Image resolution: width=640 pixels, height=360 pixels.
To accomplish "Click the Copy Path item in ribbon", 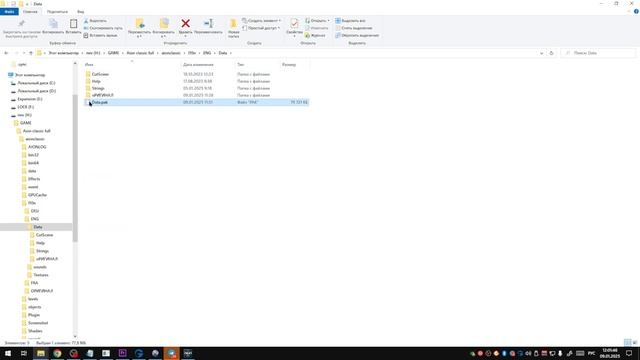I will click(103, 28).
